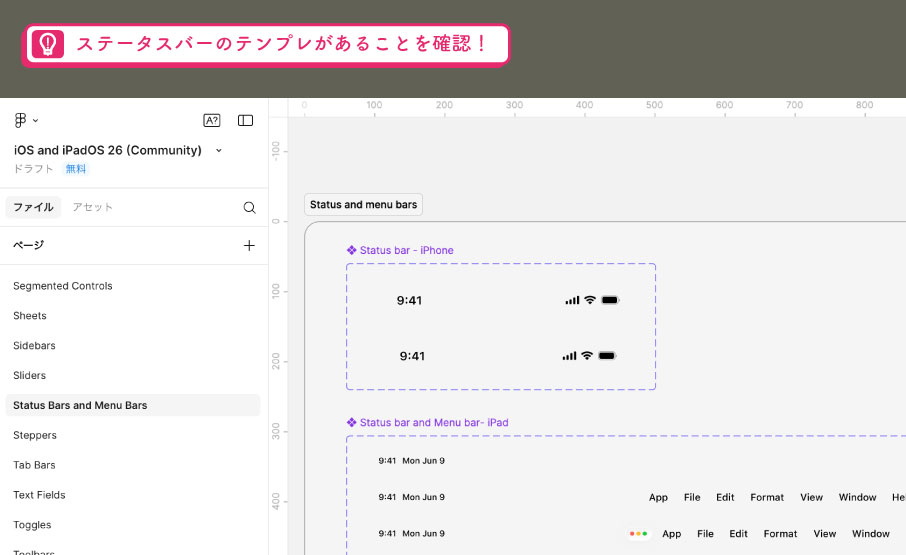Click upper status bar battery icon
Screen dimensions: 906x555
click(x=610, y=300)
